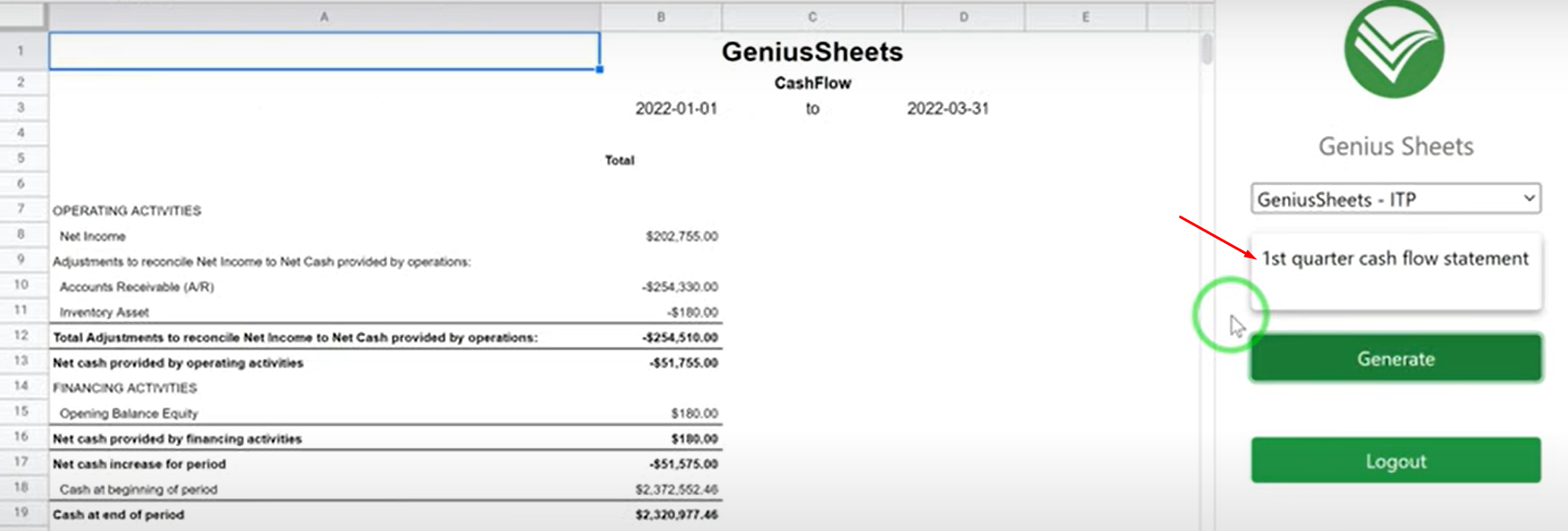Click the Genius Sheets green logo
1568x531 pixels.
point(1394,49)
